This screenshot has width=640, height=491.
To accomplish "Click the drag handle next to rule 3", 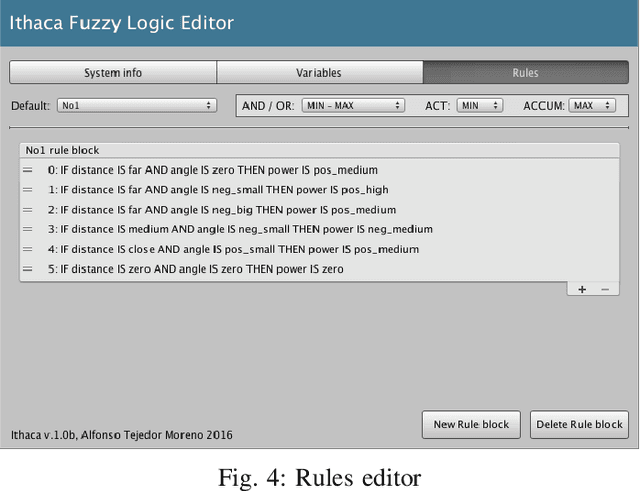I will pyautogui.click(x=28, y=229).
